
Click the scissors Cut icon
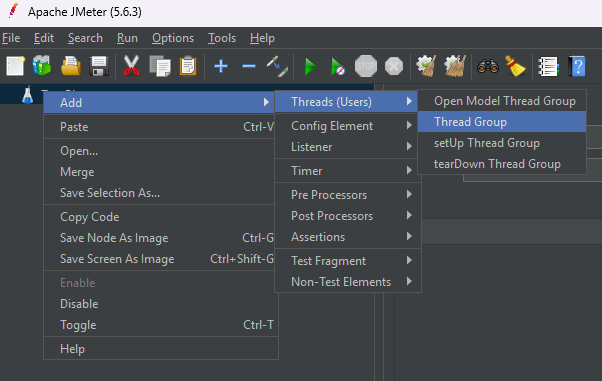(131, 66)
